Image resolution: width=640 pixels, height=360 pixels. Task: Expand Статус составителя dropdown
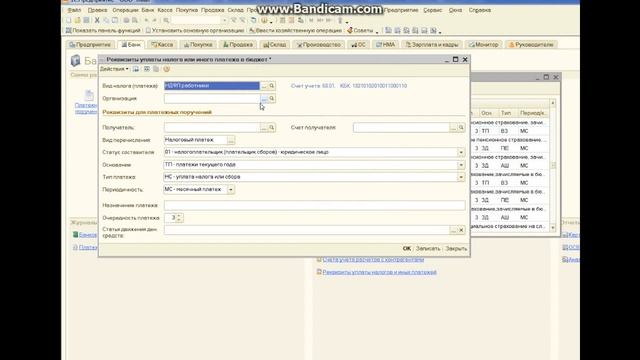[461, 152]
